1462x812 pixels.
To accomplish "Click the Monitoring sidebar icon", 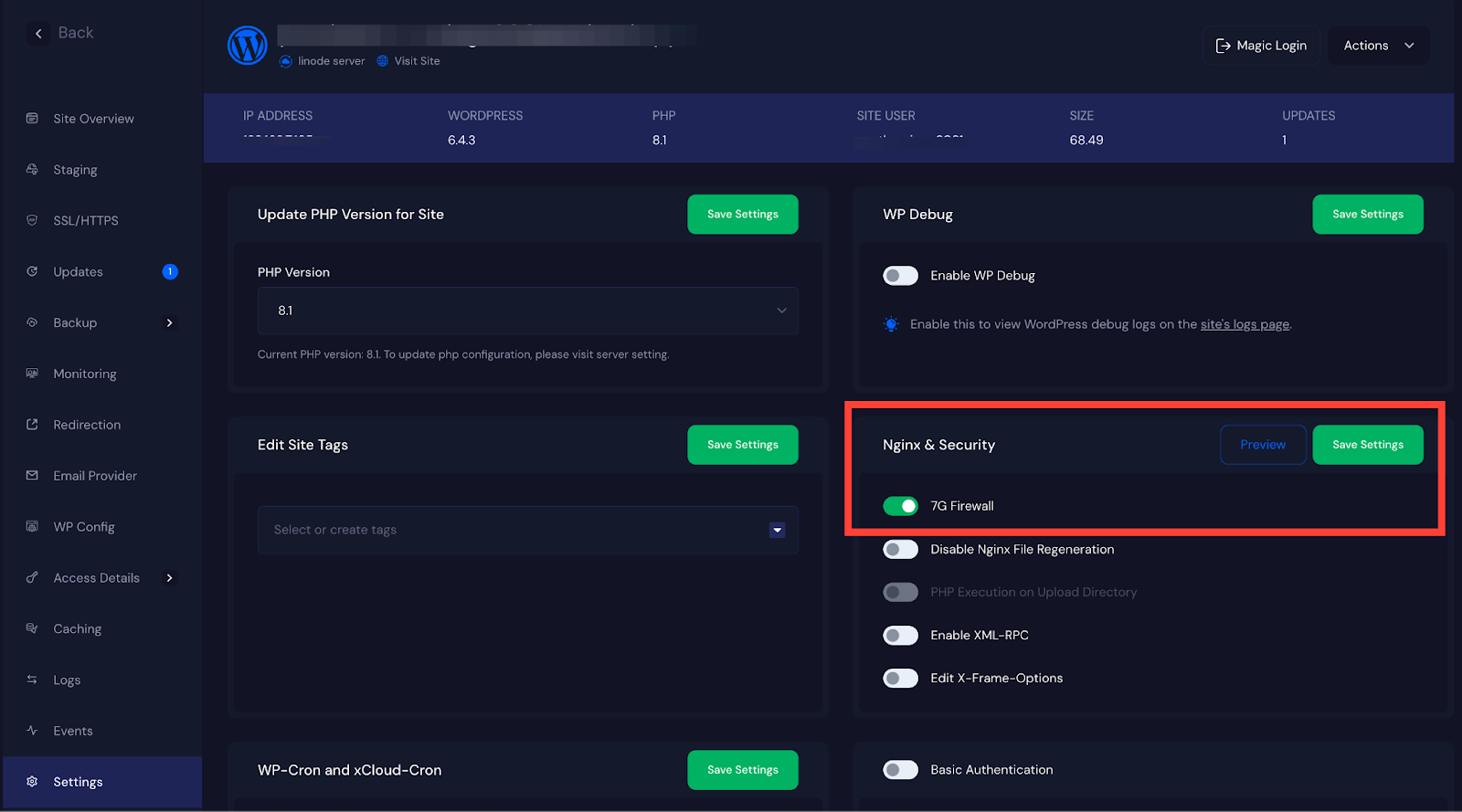I will pos(32,374).
